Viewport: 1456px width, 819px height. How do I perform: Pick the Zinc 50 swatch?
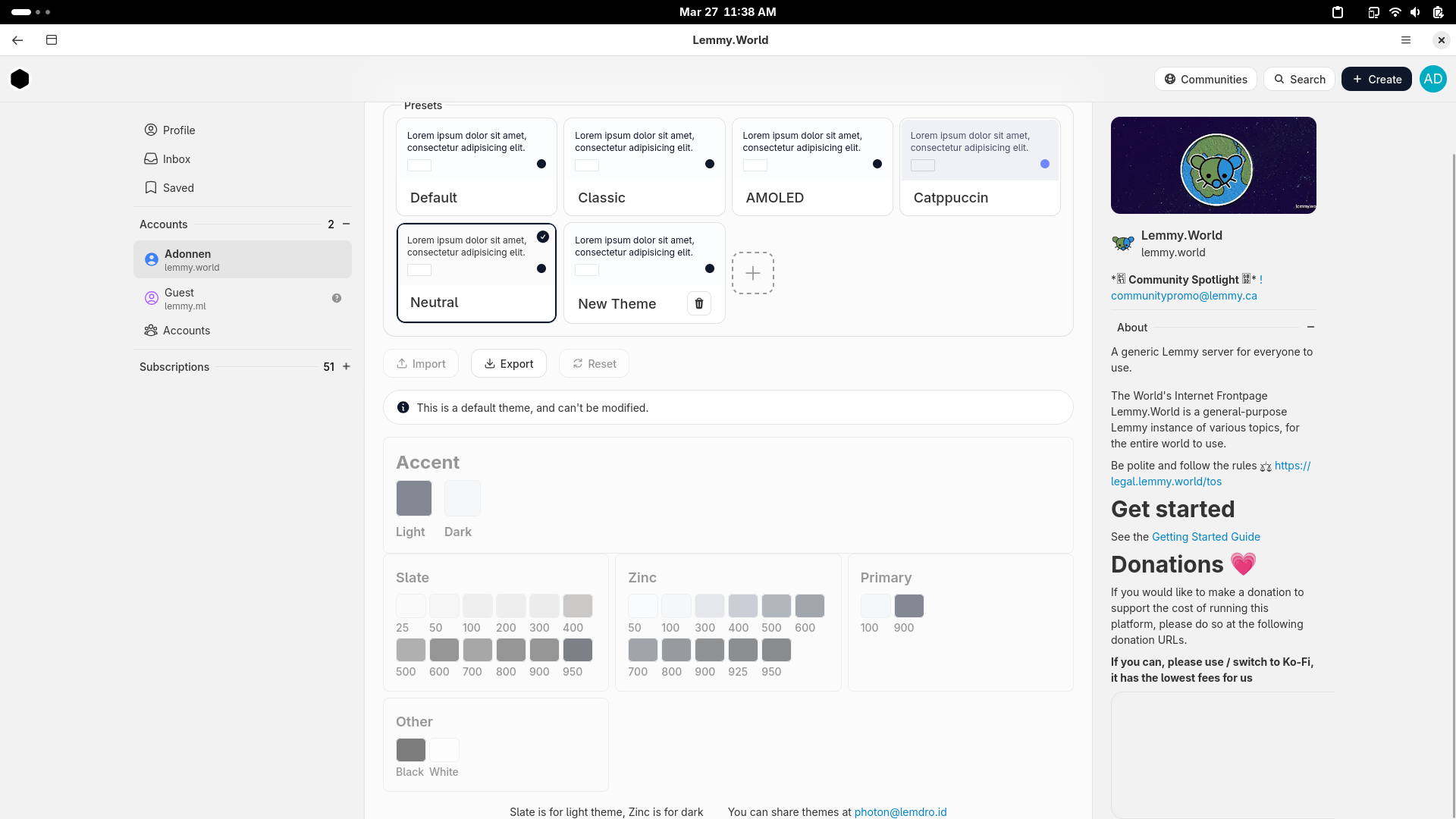643,606
